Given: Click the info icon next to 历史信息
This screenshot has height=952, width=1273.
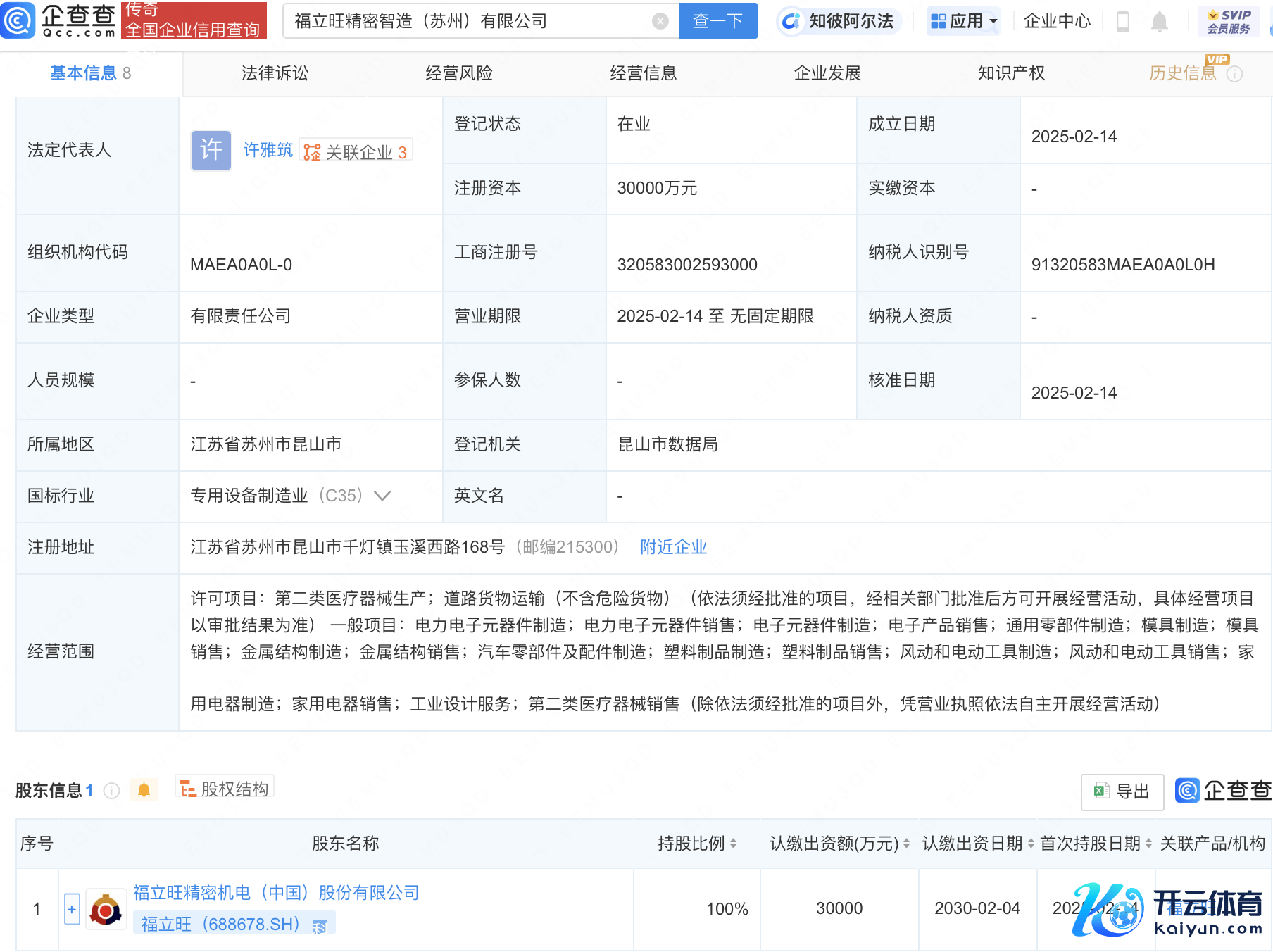Looking at the screenshot, I should click(1234, 74).
